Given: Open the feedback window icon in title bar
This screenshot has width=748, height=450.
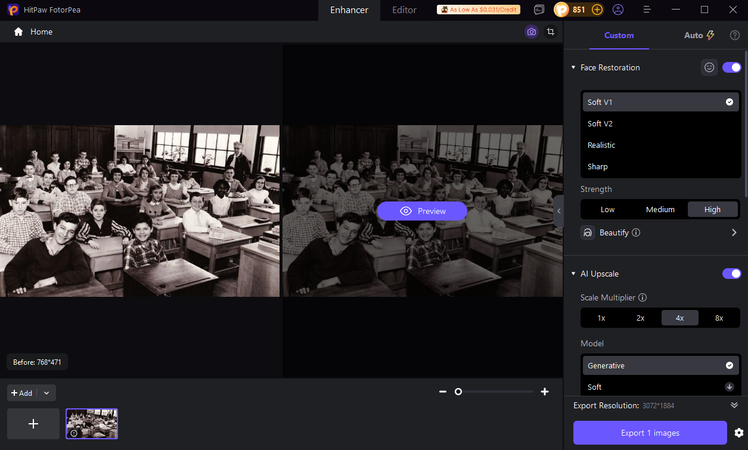Looking at the screenshot, I should tap(539, 10).
